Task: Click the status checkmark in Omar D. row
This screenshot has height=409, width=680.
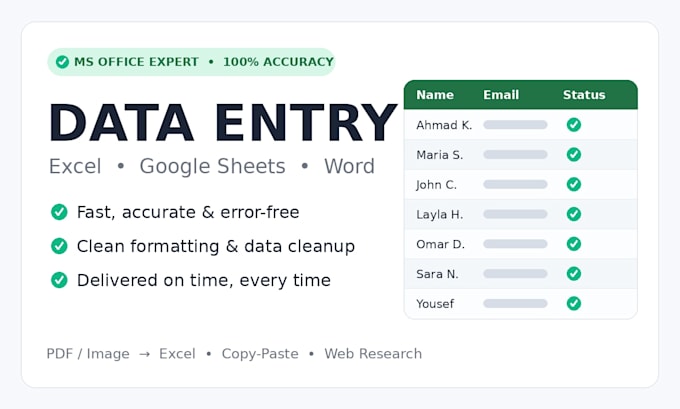Action: pyautogui.click(x=574, y=244)
